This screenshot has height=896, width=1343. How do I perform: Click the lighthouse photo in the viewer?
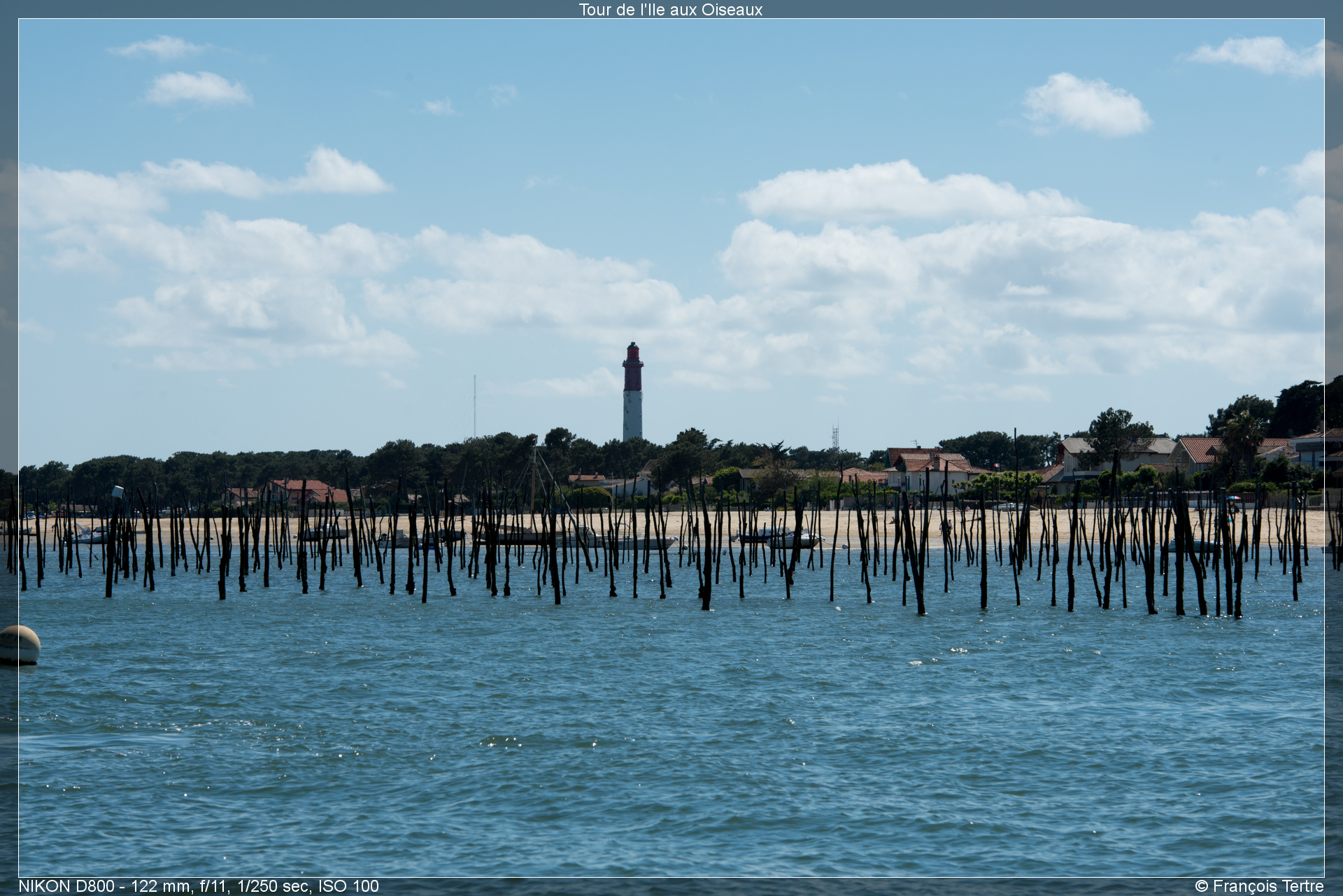671,448
